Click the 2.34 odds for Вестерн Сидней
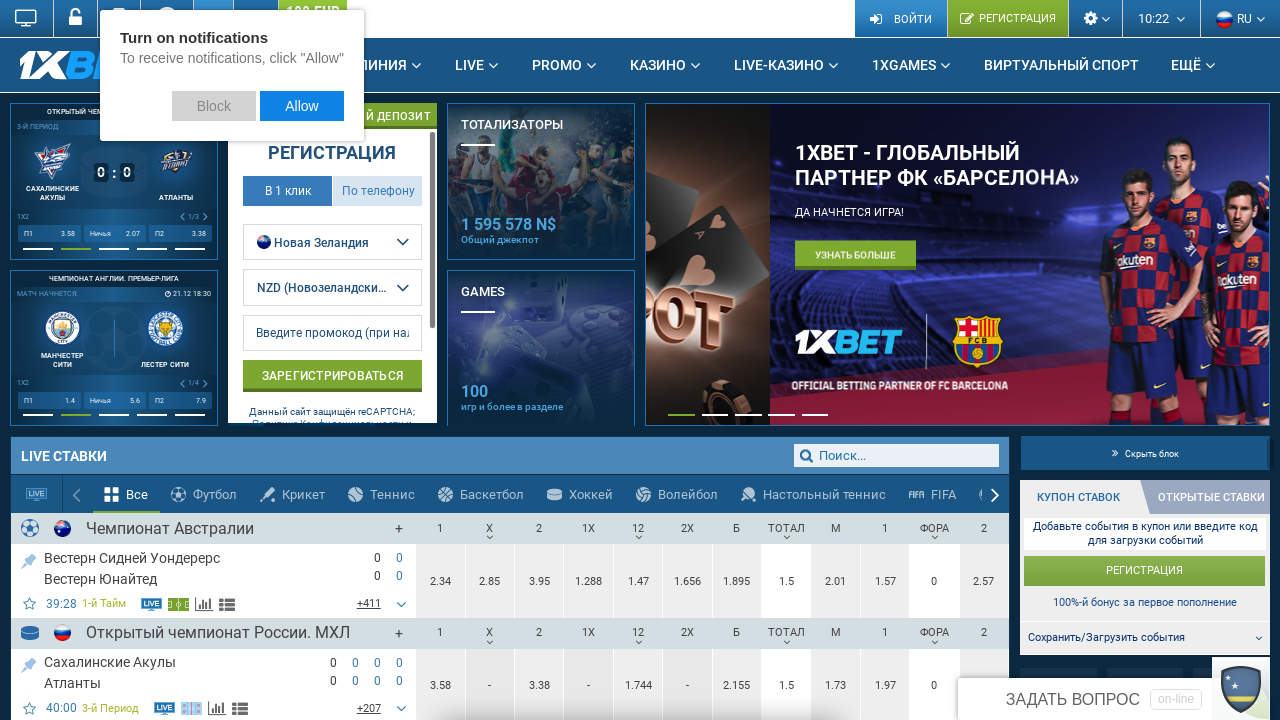1280x720 pixels. click(440, 581)
